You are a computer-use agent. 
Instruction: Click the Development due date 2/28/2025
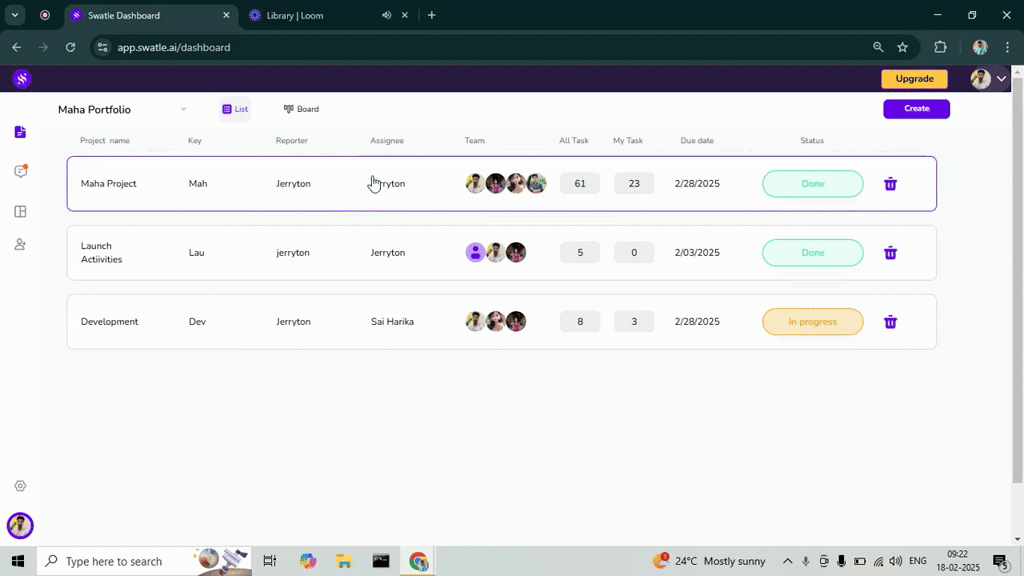tap(697, 321)
